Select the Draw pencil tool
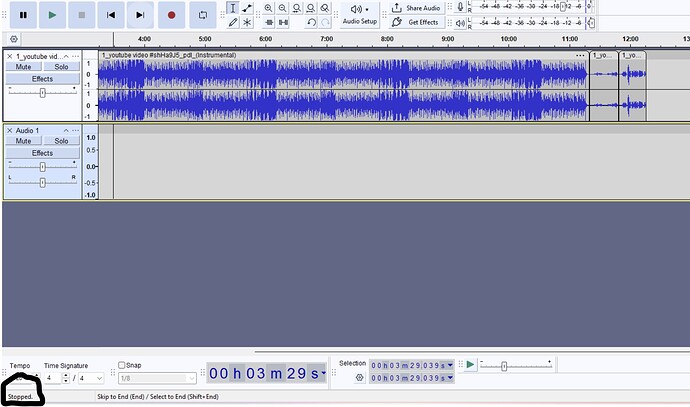The height and width of the screenshot is (407, 690). 233,22
